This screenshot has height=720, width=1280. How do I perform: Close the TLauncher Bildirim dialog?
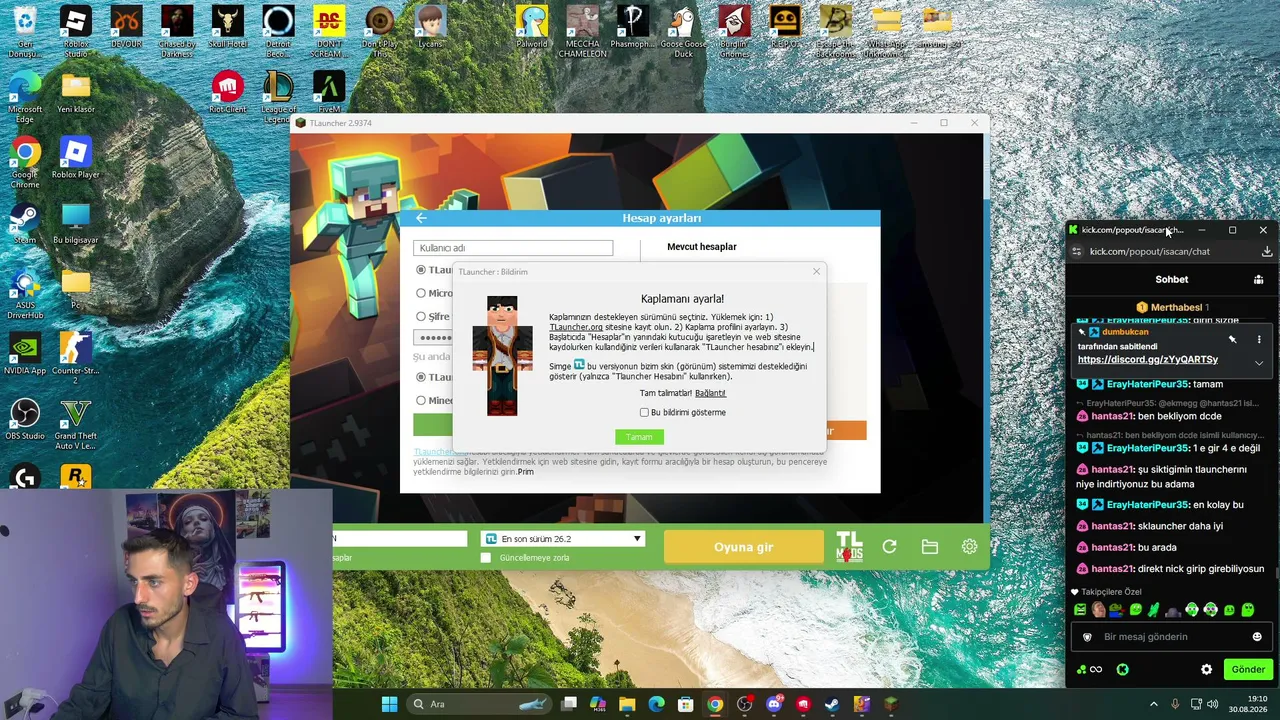[816, 271]
